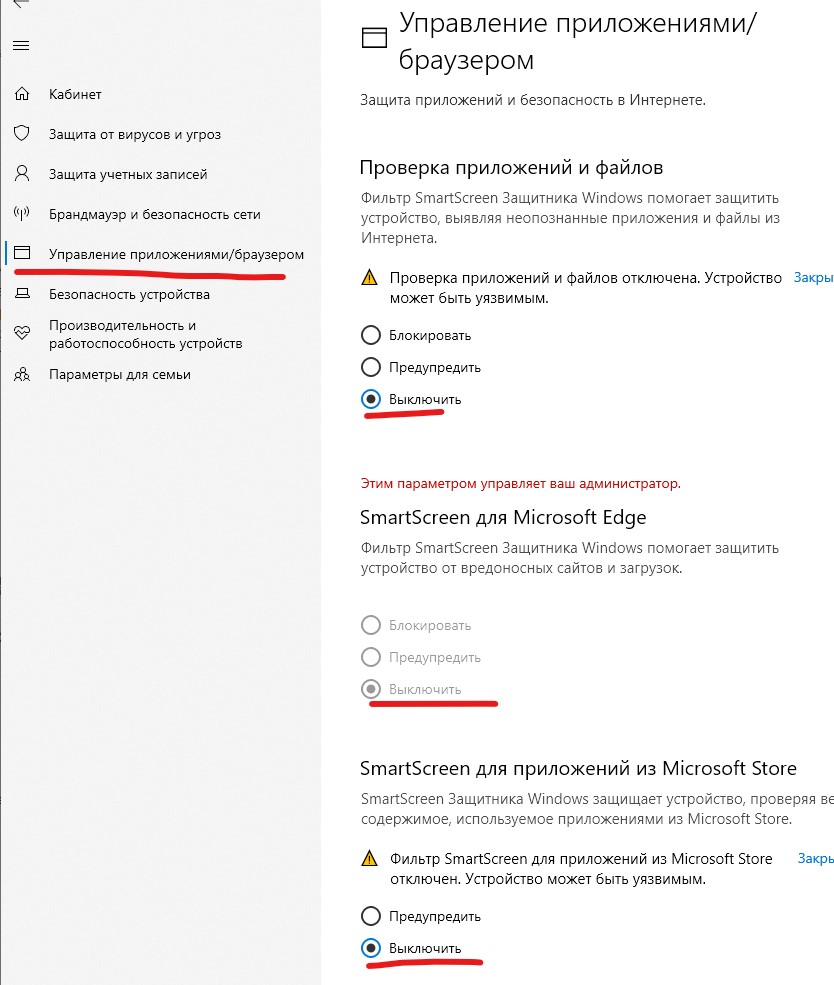This screenshot has height=985, width=834.
Task: Select Предупредить for Microsoft Store SmartScreen
Action: click(371, 916)
